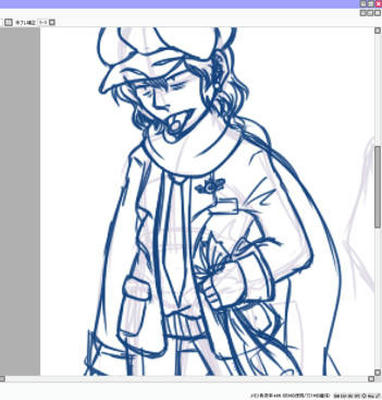Screen dimensions: 382x400
Task: Click the stabilizer icon in the top toolbar
Action: click(x=9, y=22)
